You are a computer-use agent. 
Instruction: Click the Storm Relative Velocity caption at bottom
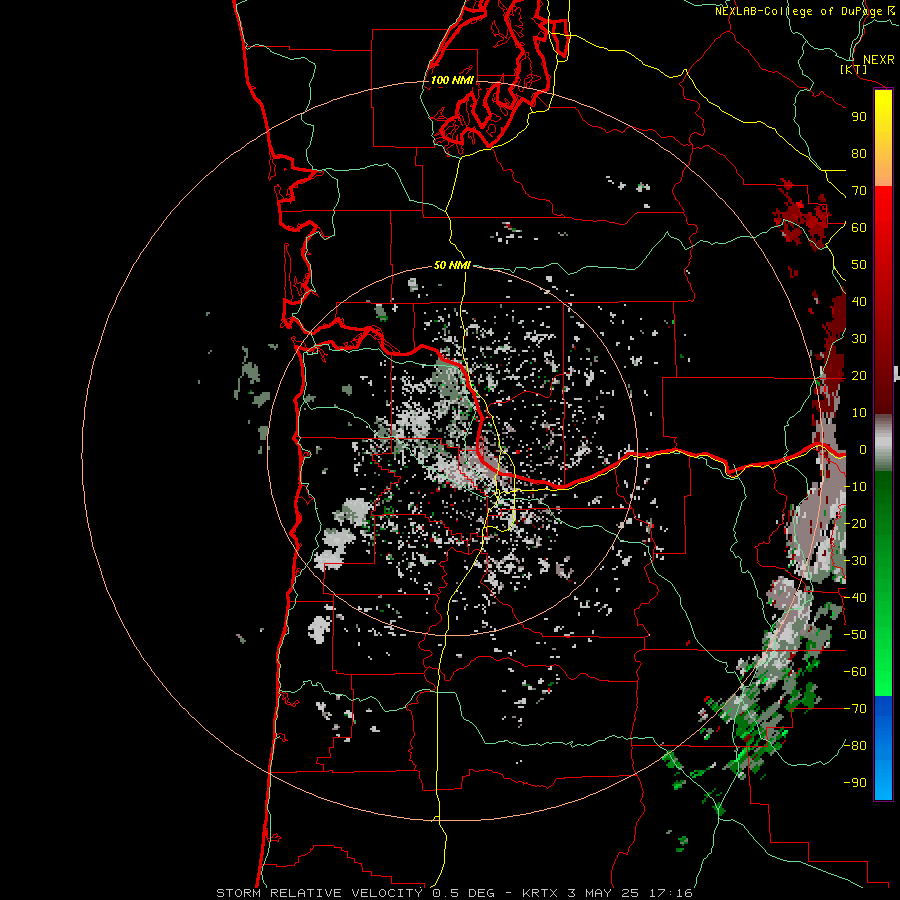tap(454, 893)
